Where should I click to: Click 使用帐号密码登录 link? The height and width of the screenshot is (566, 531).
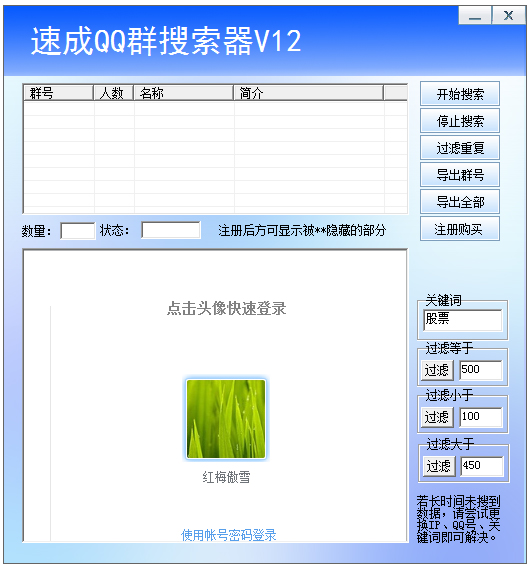228,535
